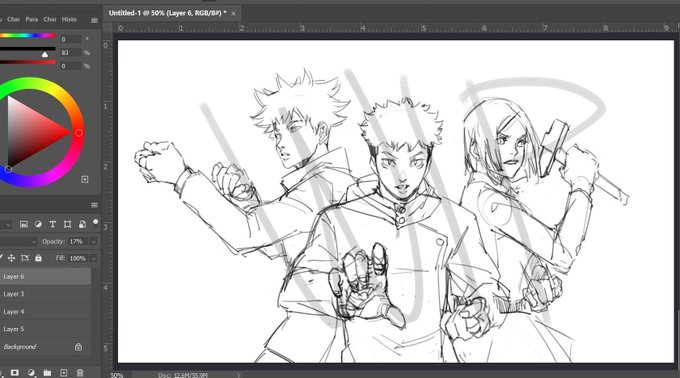Switch to the Para panel tab
Viewport: 680px width, 378px height.
pyautogui.click(x=32, y=20)
